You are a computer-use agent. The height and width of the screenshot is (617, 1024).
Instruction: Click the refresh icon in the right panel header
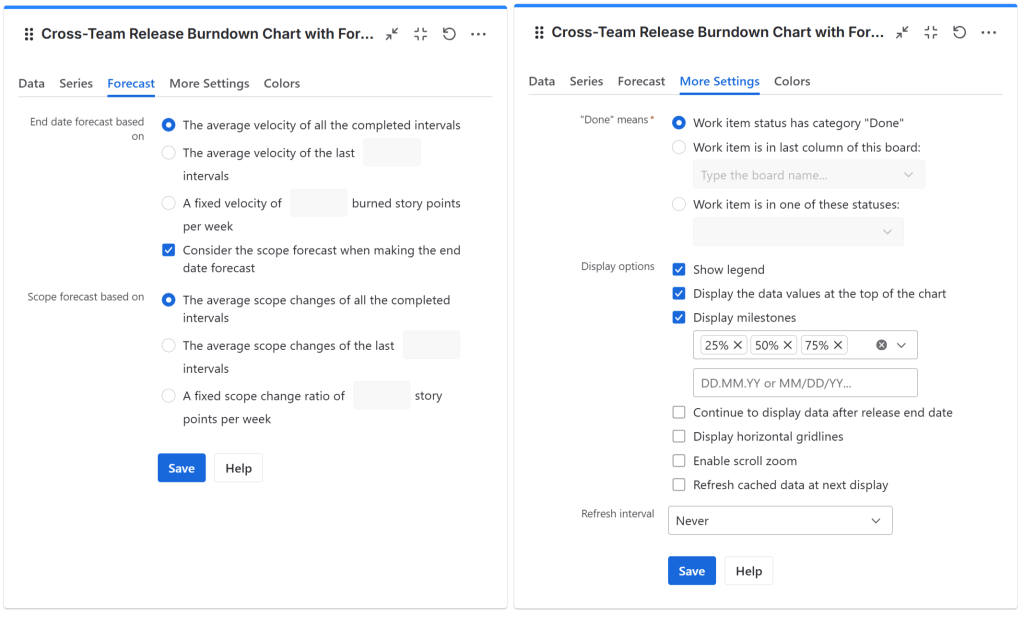[x=959, y=32]
